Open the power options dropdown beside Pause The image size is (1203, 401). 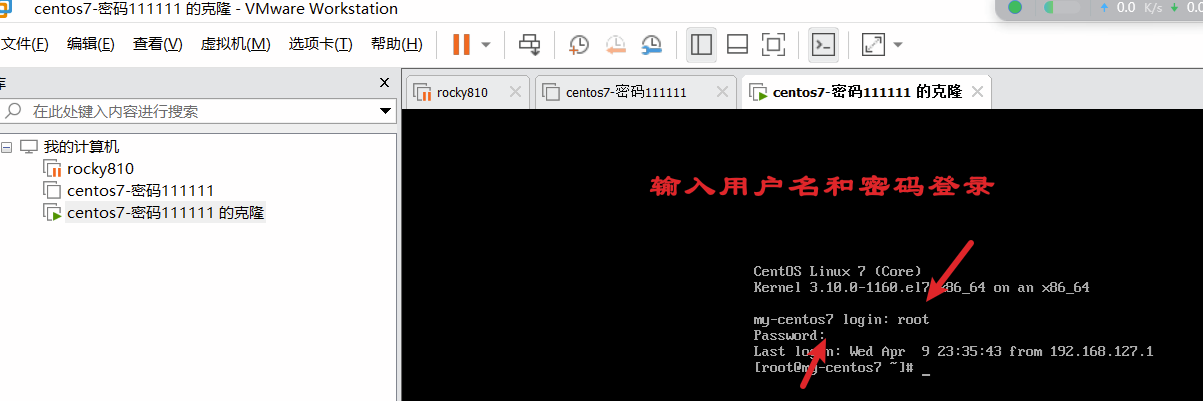[486, 45]
